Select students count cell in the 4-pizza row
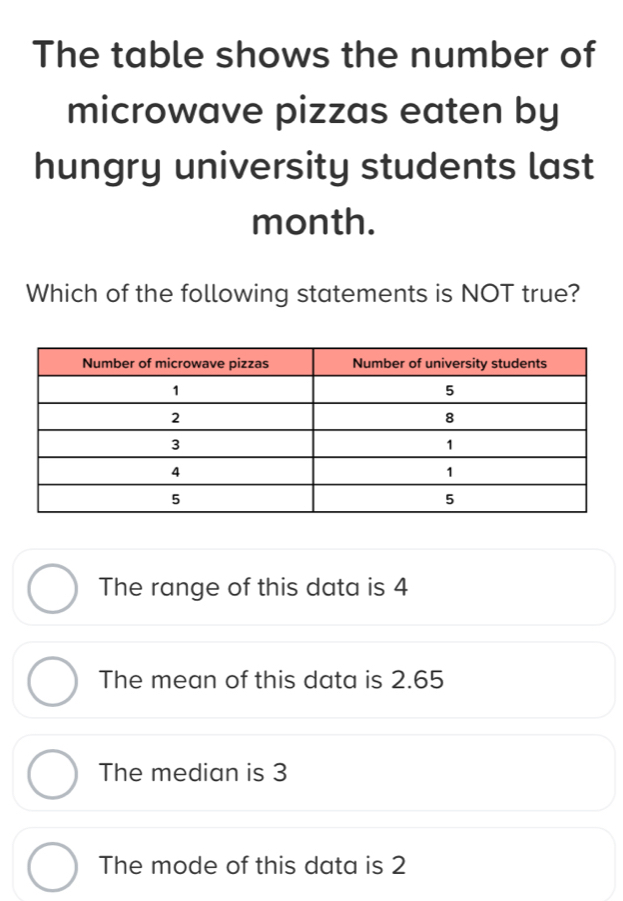This screenshot has height=901, width=623. coord(449,470)
